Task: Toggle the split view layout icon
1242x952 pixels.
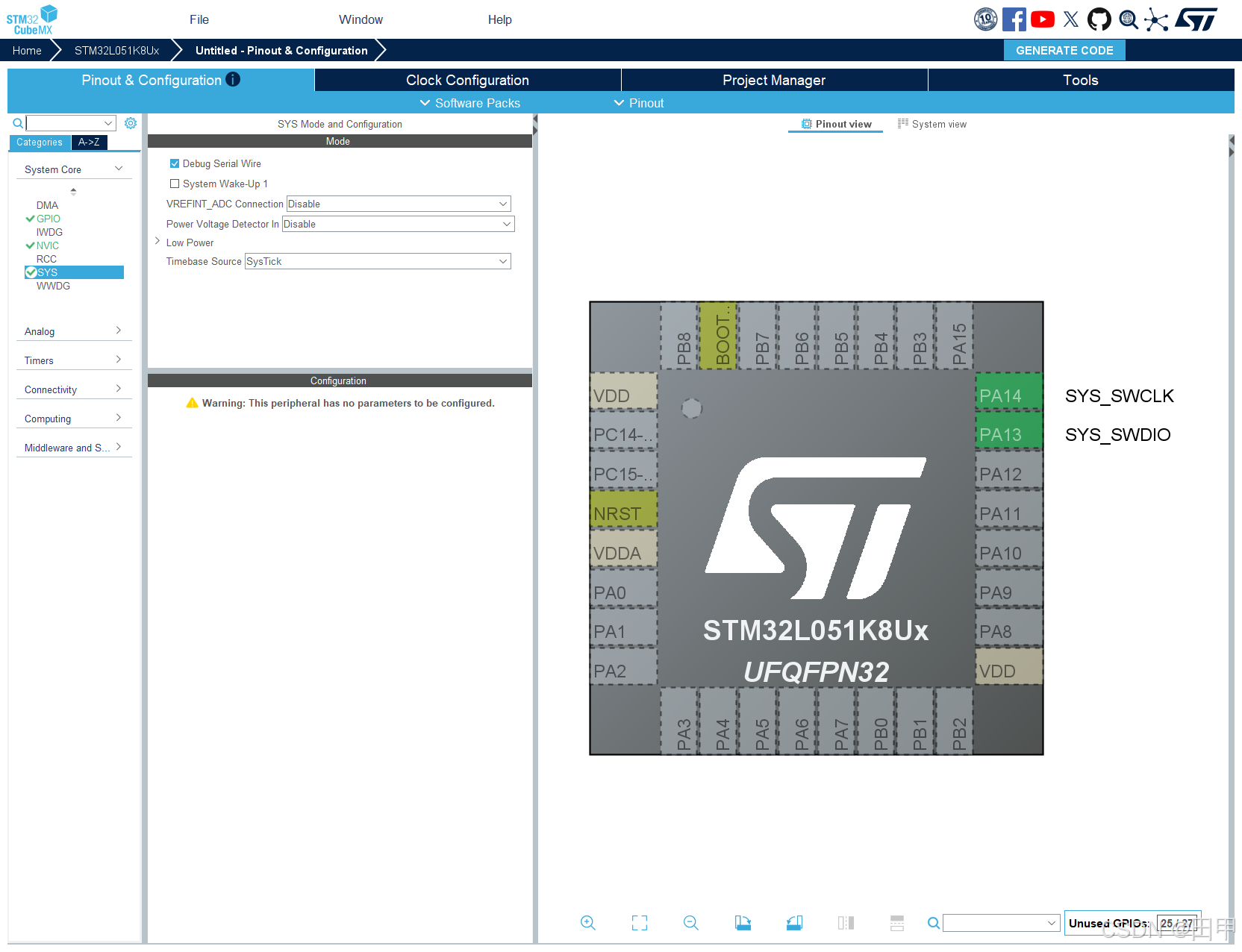Action: (x=846, y=923)
